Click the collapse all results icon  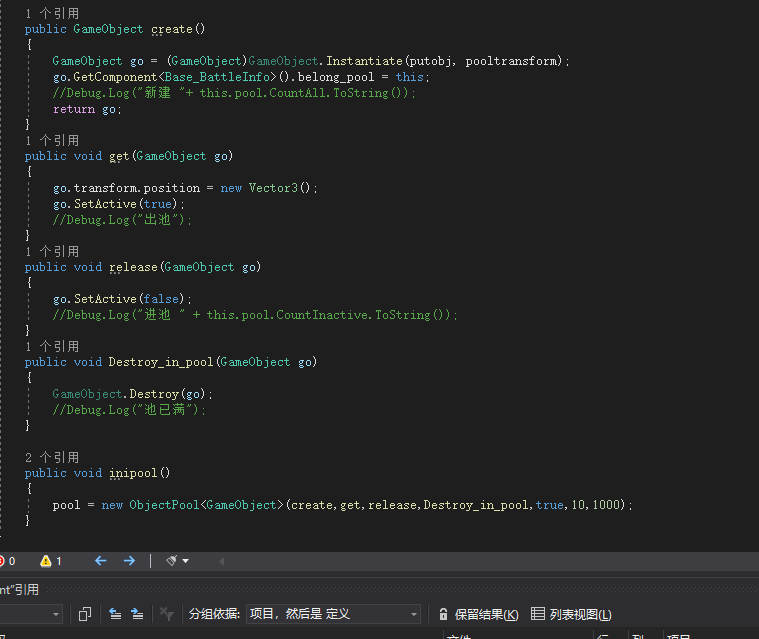coord(115,614)
